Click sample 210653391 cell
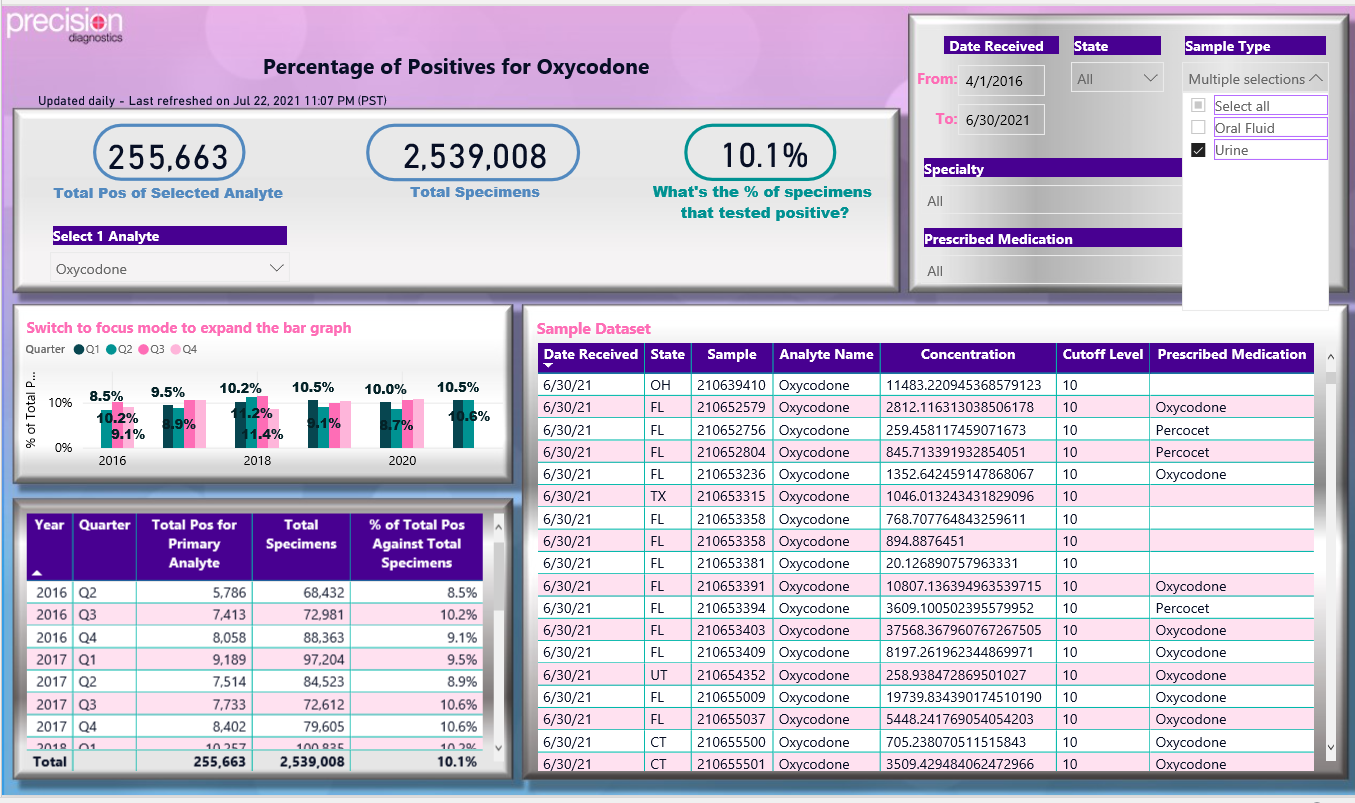This screenshot has height=803, width=1355. pos(731,586)
